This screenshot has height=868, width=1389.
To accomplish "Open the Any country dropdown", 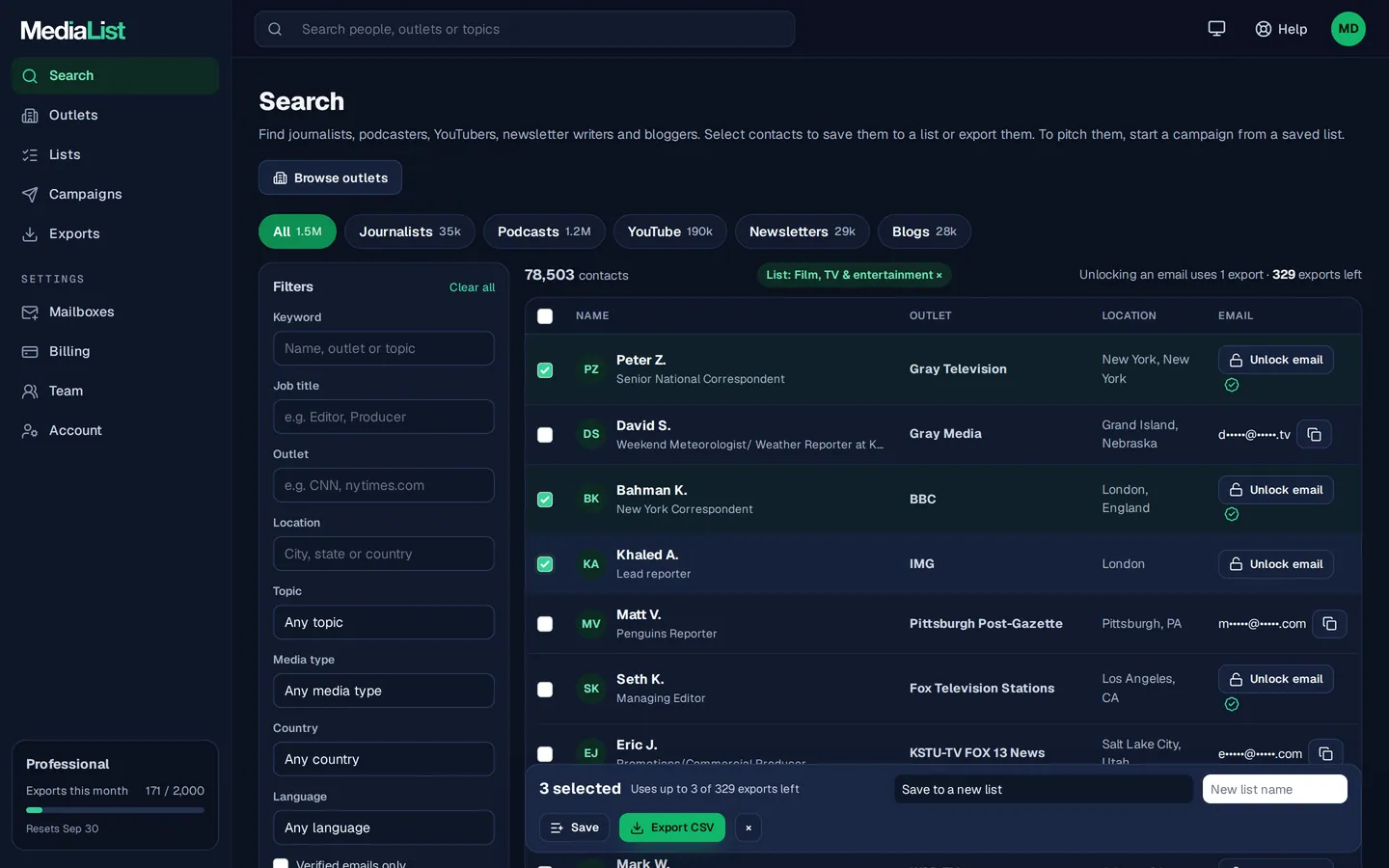I will click(x=384, y=759).
